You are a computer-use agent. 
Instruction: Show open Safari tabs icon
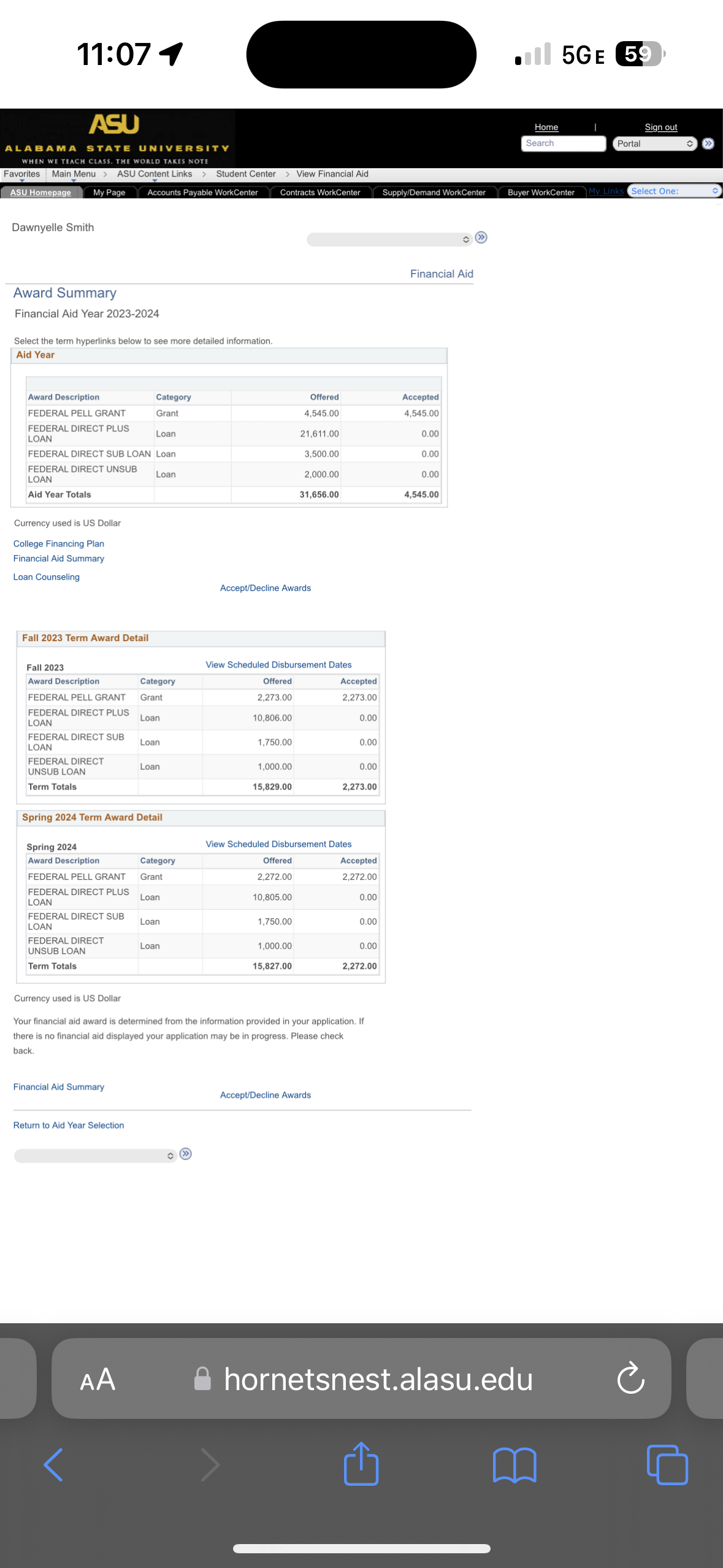tap(667, 1464)
